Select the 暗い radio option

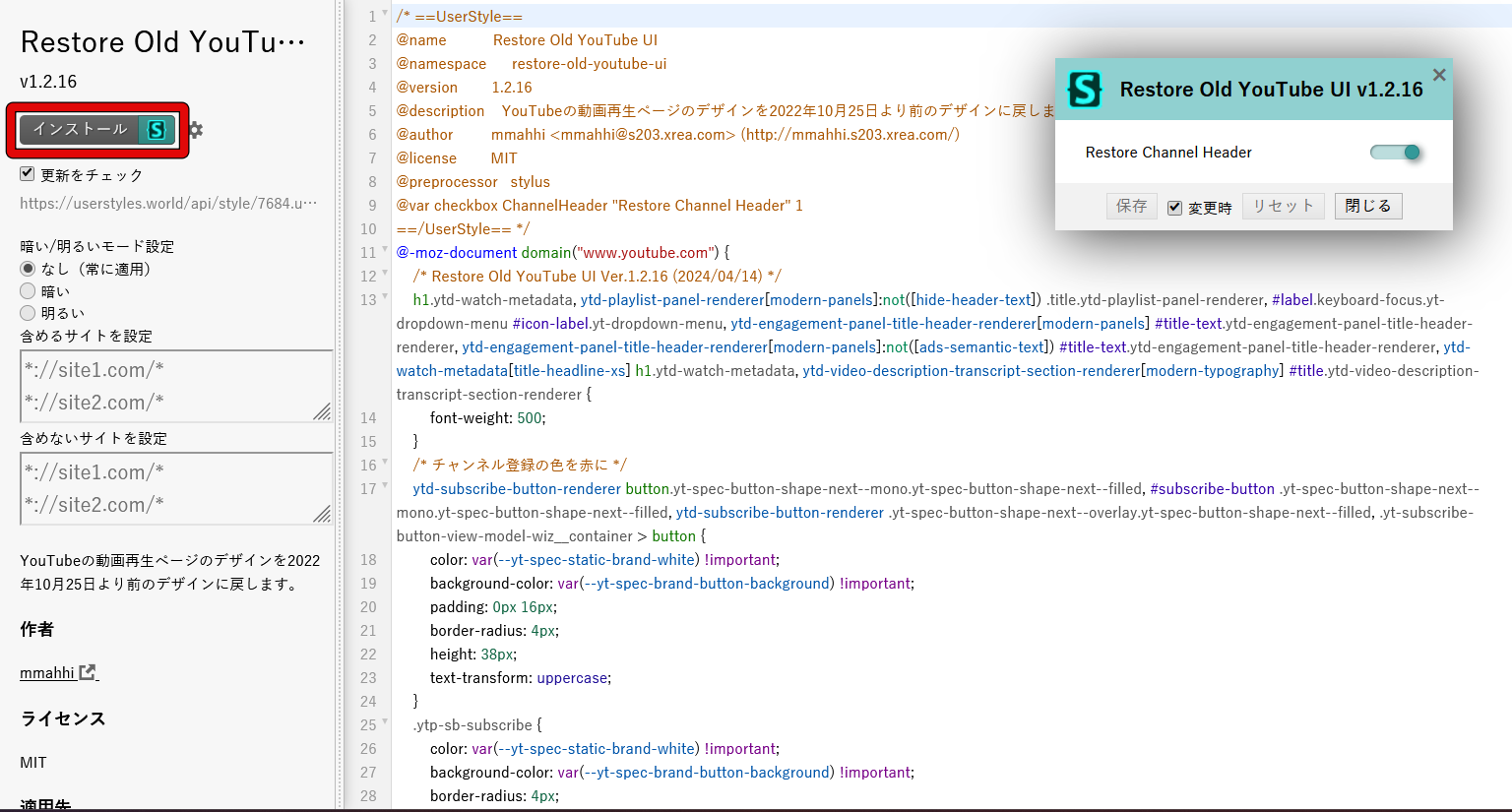[x=28, y=291]
